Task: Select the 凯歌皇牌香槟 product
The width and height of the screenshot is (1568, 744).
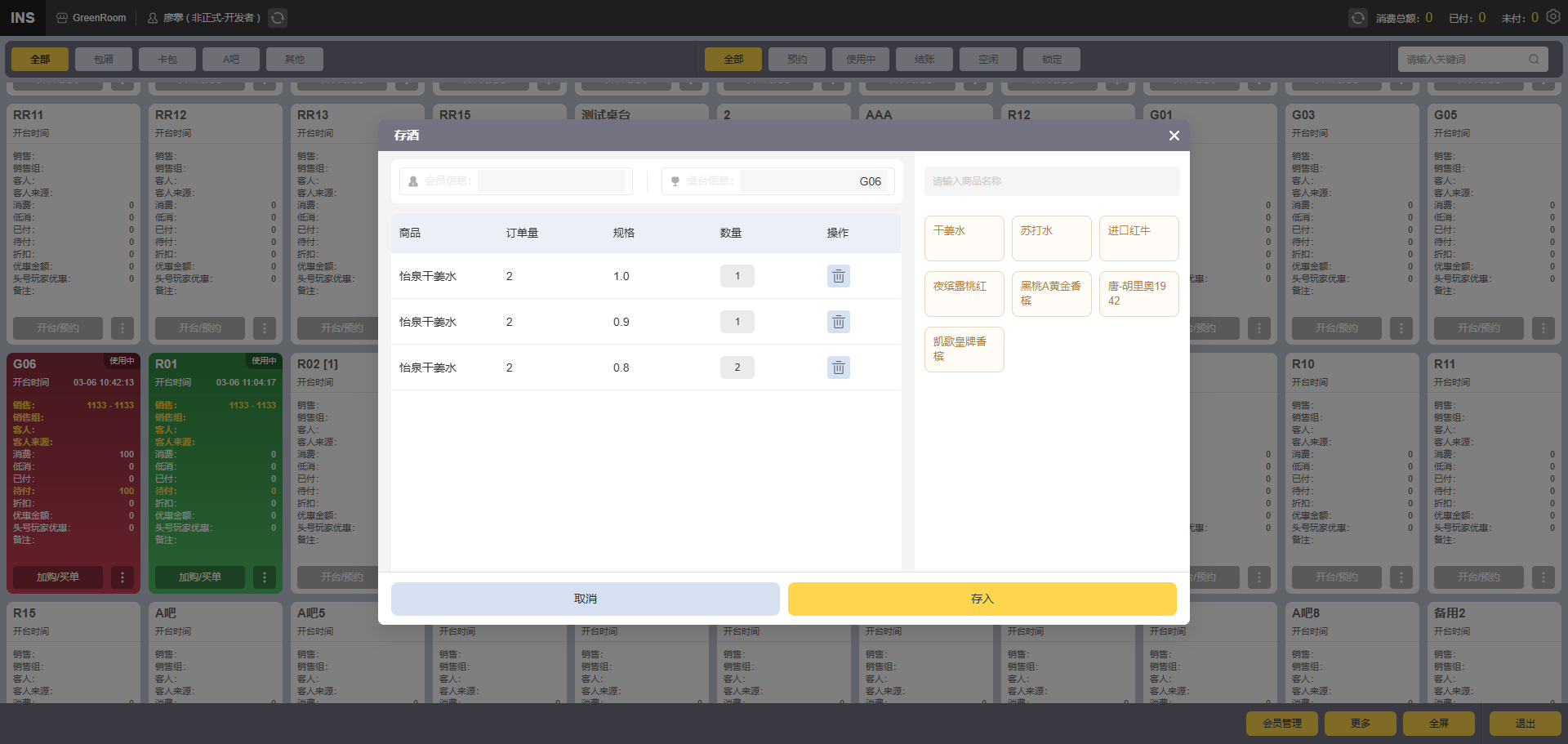Action: [x=964, y=350]
